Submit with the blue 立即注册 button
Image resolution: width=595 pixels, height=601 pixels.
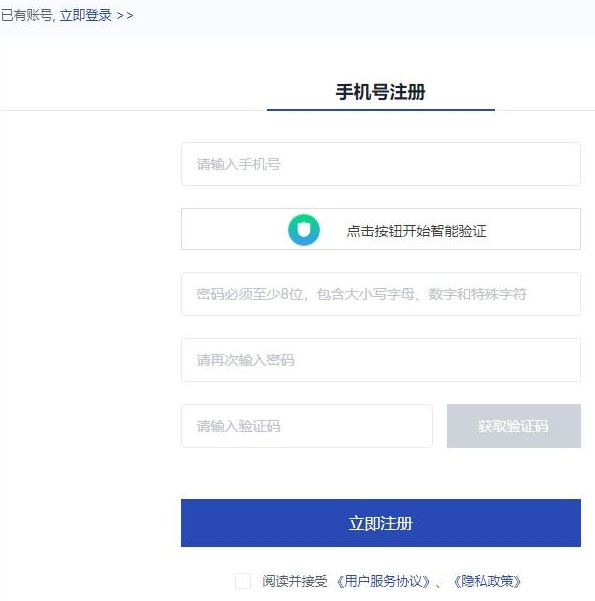(x=381, y=523)
